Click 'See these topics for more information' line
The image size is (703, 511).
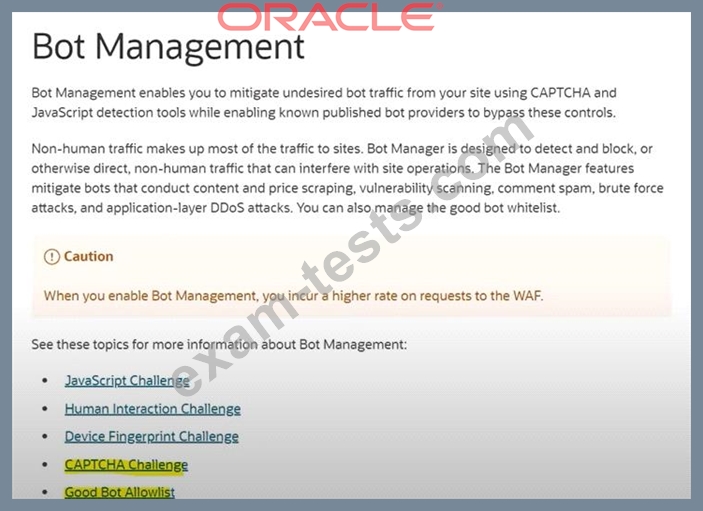coord(219,345)
